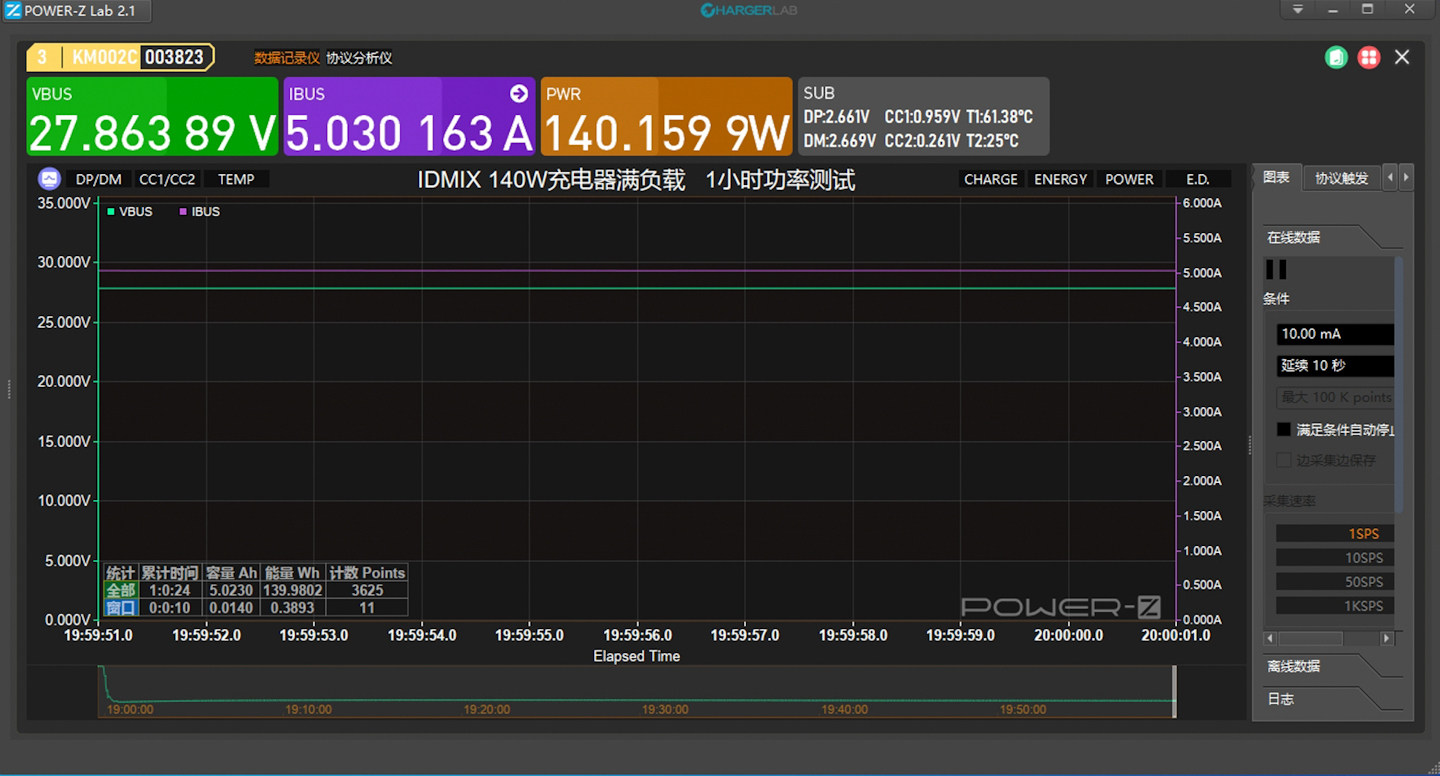1440x776 pixels.
Task: Click the KM002C device label badge
Action: [104, 57]
